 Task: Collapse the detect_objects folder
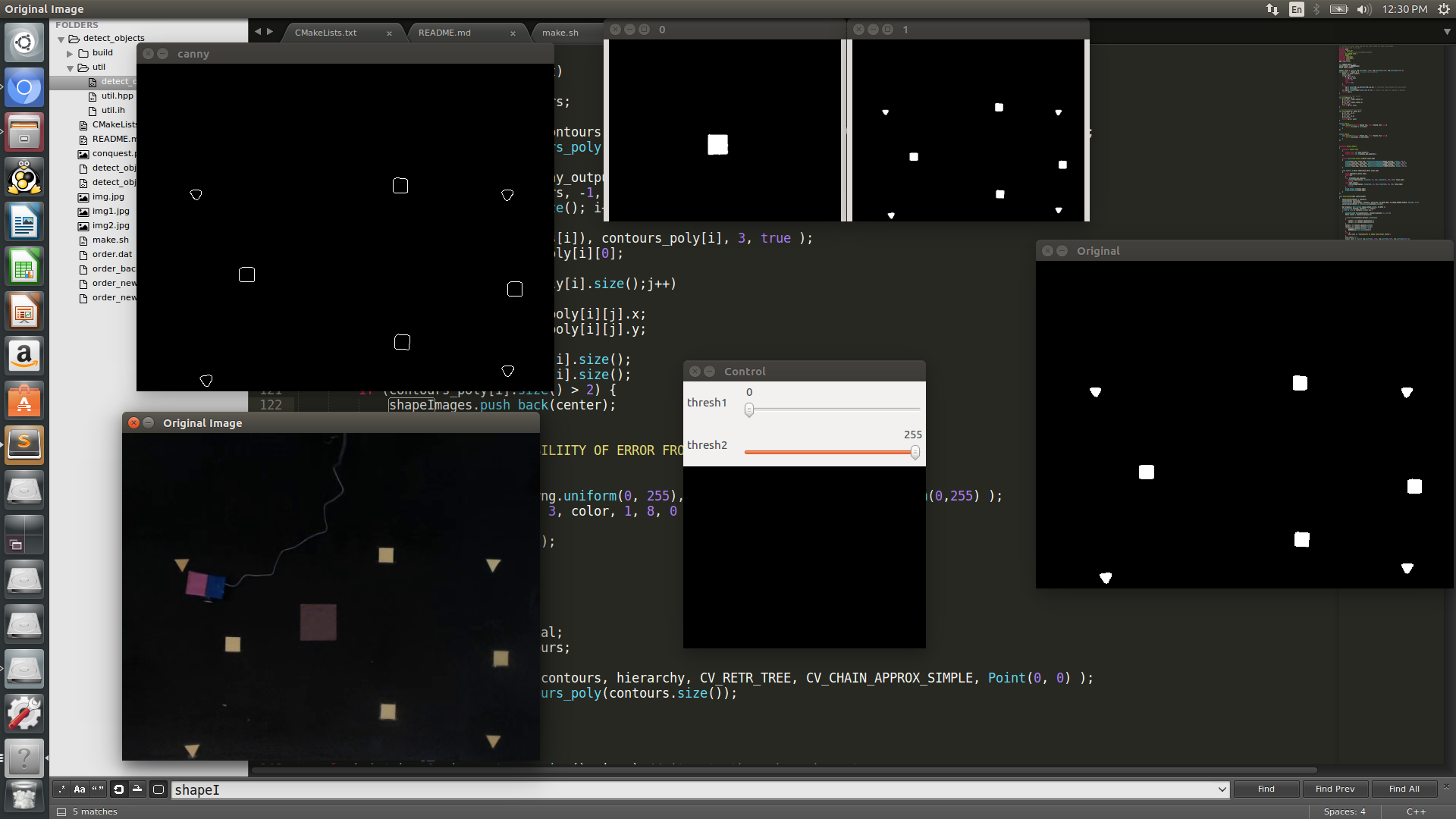click(61, 39)
